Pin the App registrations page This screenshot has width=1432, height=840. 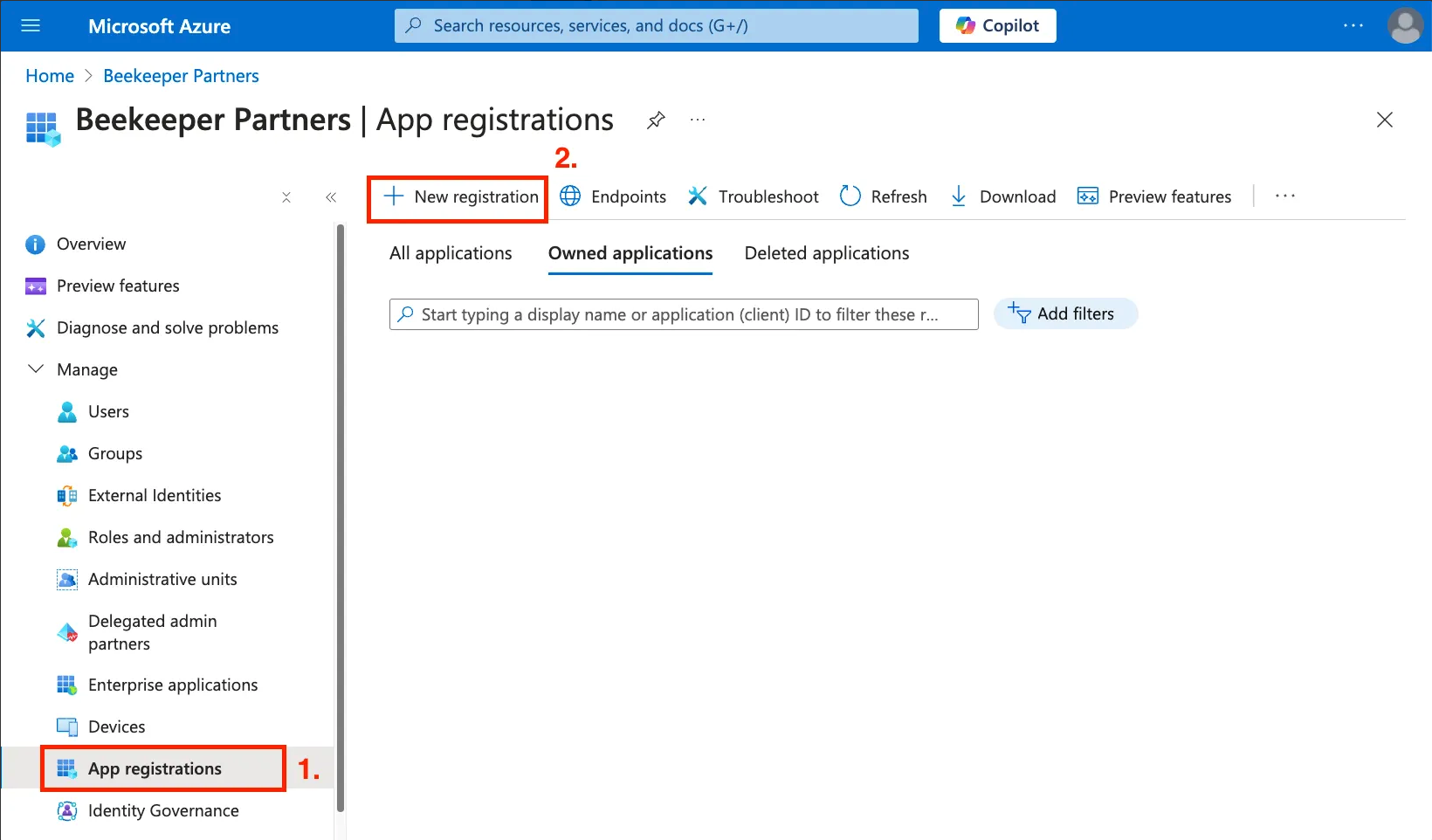tap(656, 120)
